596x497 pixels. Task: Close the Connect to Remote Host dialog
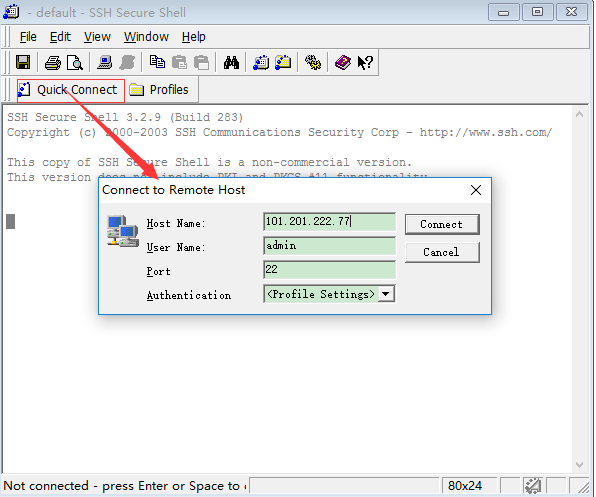click(476, 190)
